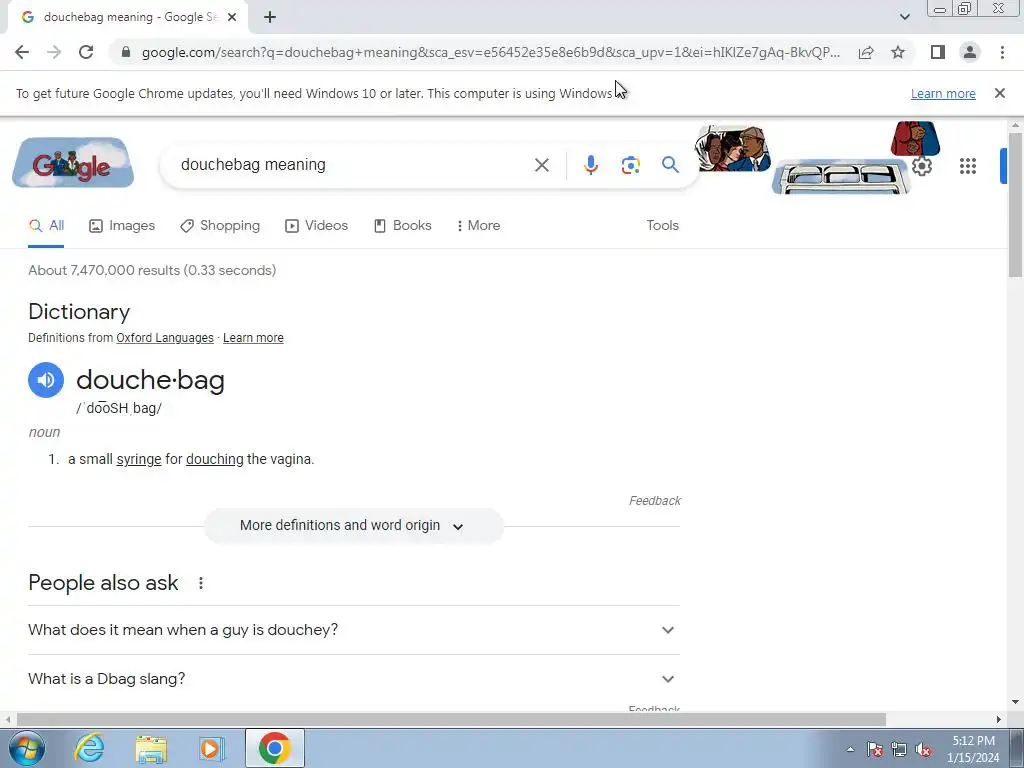1024x768 pixels.
Task: Expand What does it mean when a guy is douchey
Action: [x=353, y=630]
